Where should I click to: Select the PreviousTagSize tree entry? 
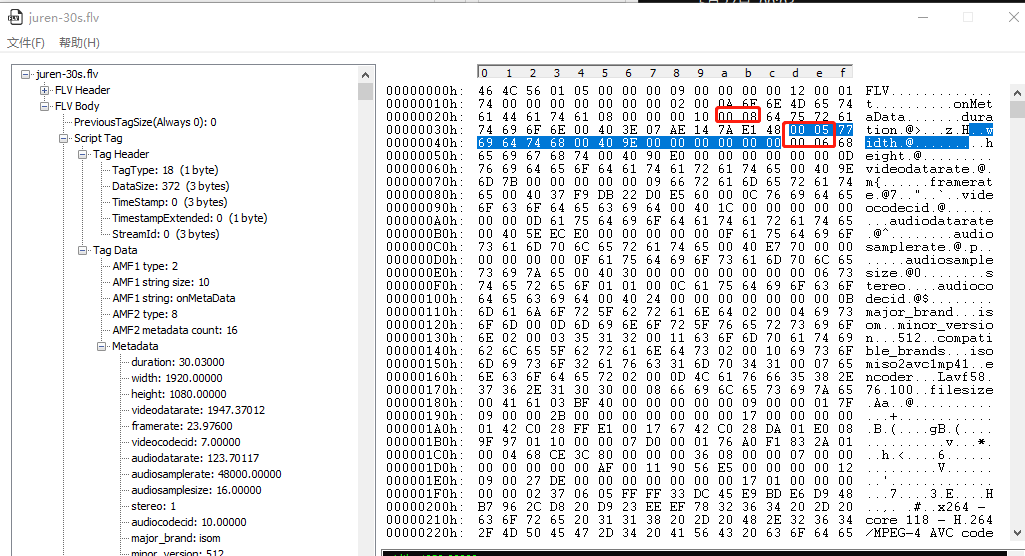coord(144,123)
